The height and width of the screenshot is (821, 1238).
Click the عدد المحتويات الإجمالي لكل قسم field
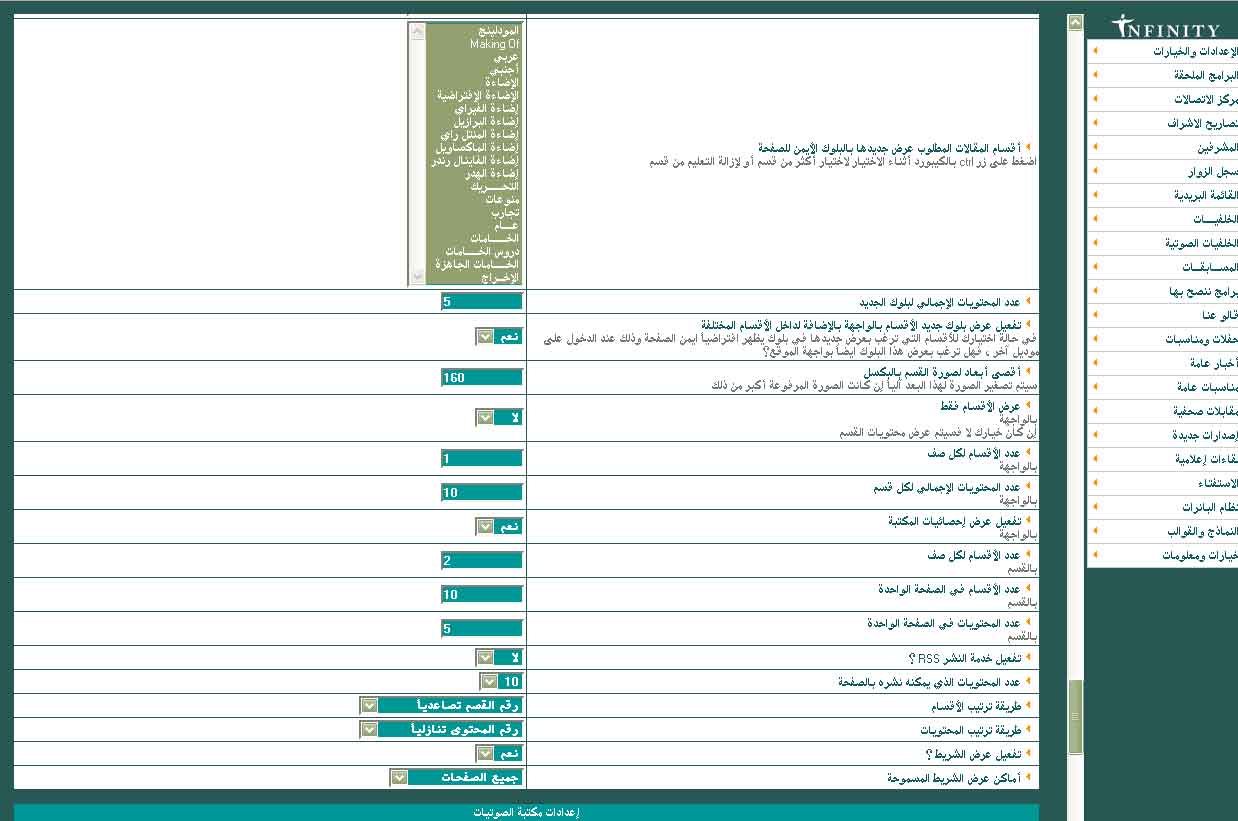[482, 492]
